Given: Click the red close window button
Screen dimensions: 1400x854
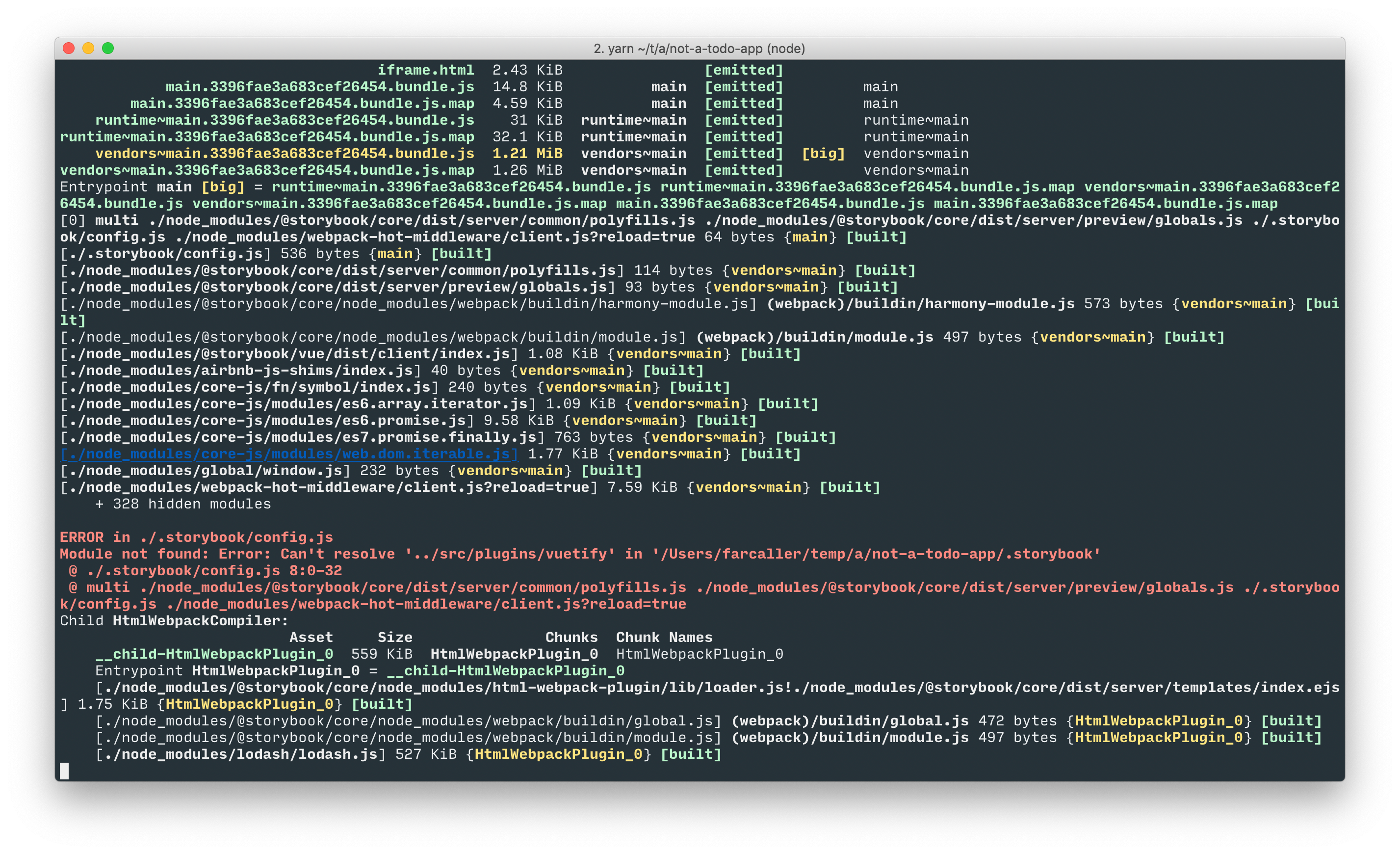Looking at the screenshot, I should tap(69, 48).
